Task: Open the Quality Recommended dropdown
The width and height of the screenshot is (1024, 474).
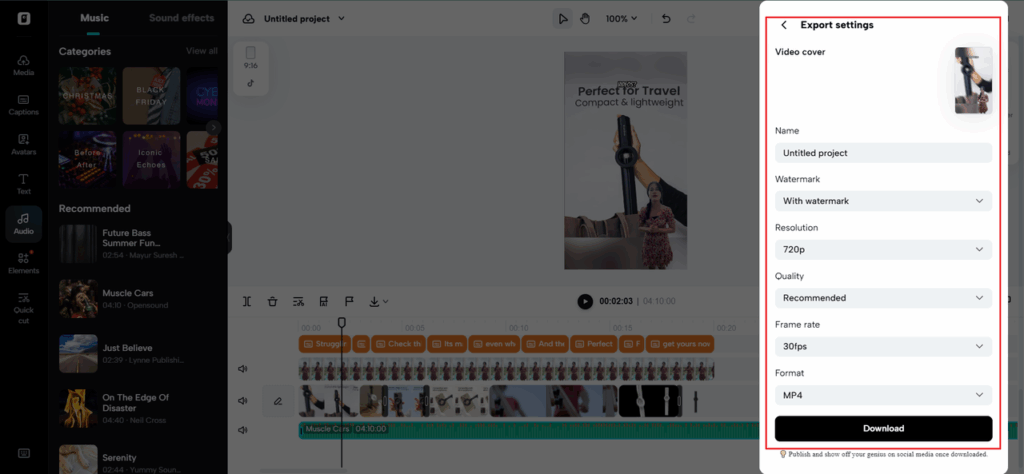Action: click(883, 298)
